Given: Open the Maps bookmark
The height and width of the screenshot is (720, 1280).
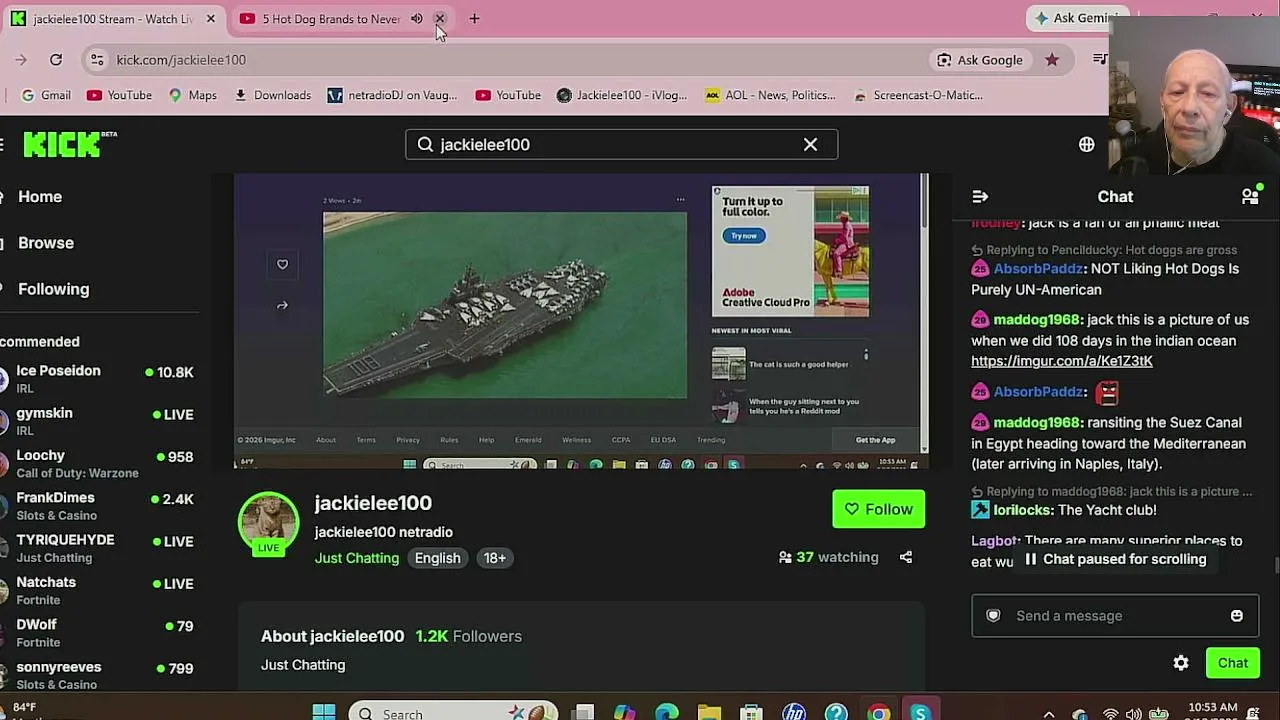Looking at the screenshot, I should coord(192,95).
